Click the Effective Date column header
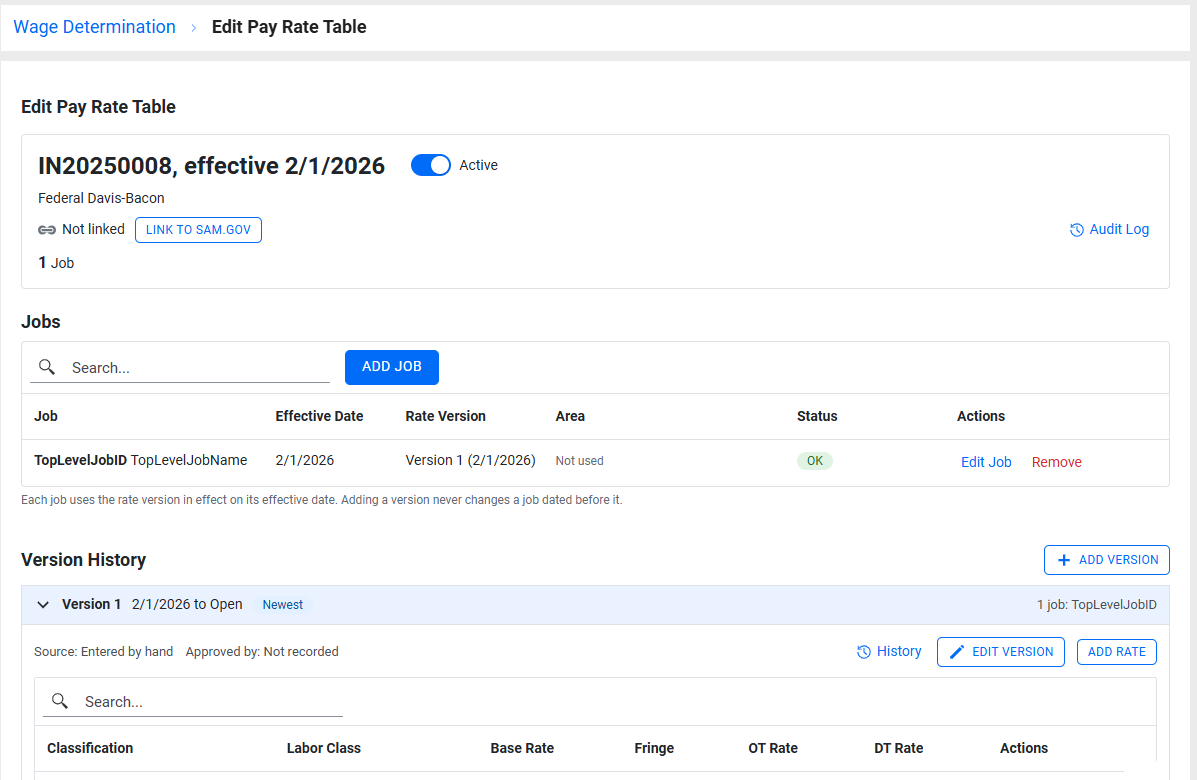1197x780 pixels. point(319,416)
